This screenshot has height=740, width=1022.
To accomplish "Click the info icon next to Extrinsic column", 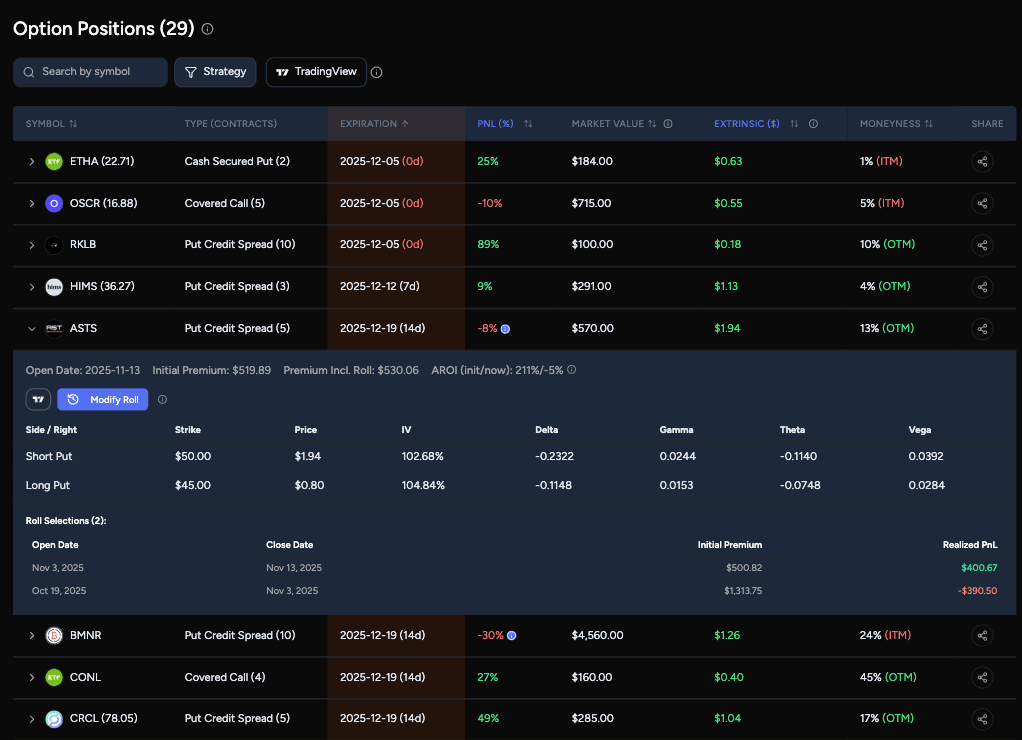I will pos(813,123).
